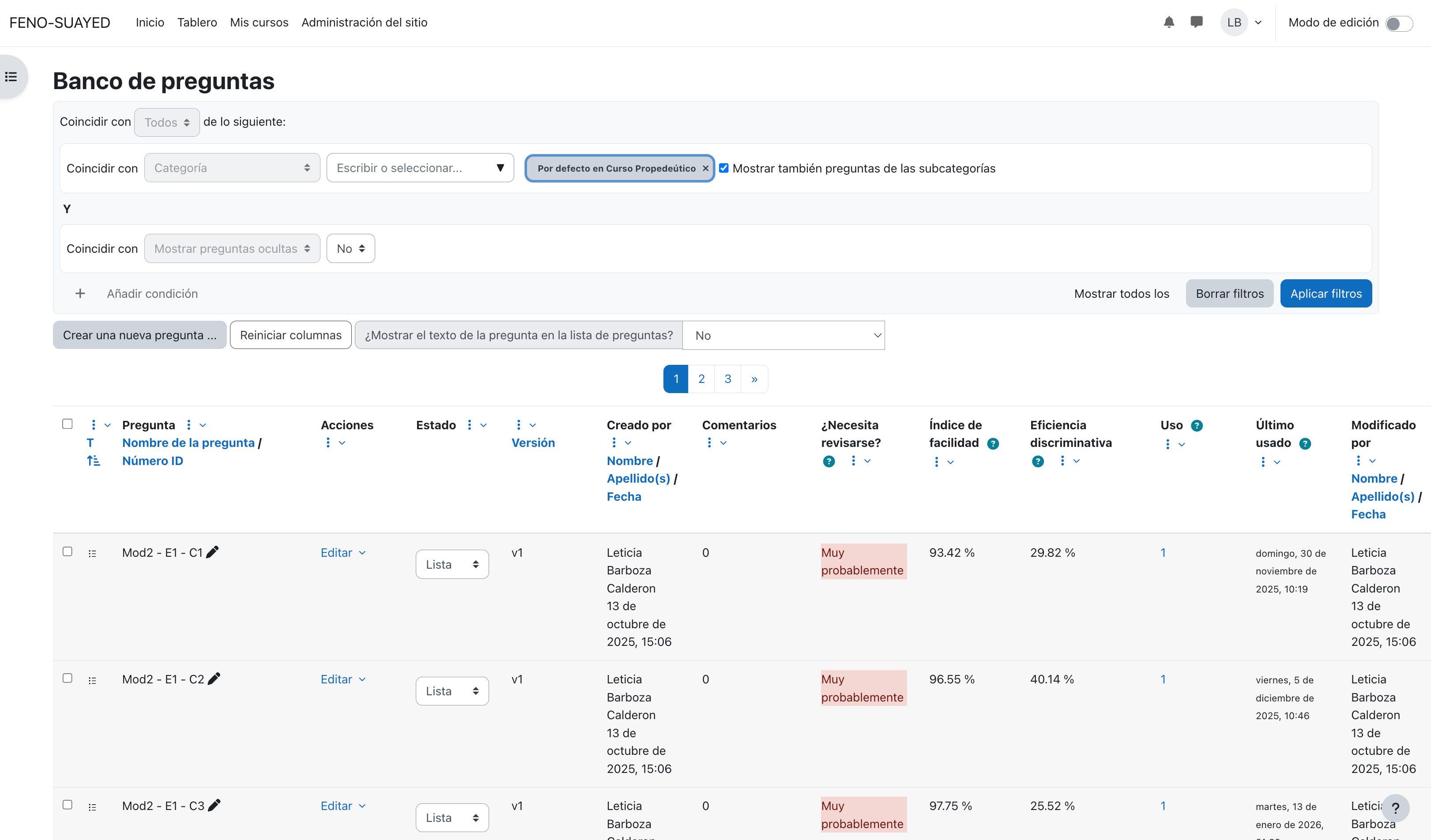This screenshot has width=1431, height=840.
Task: Open the 'Todos' match dropdown
Action: (x=166, y=122)
